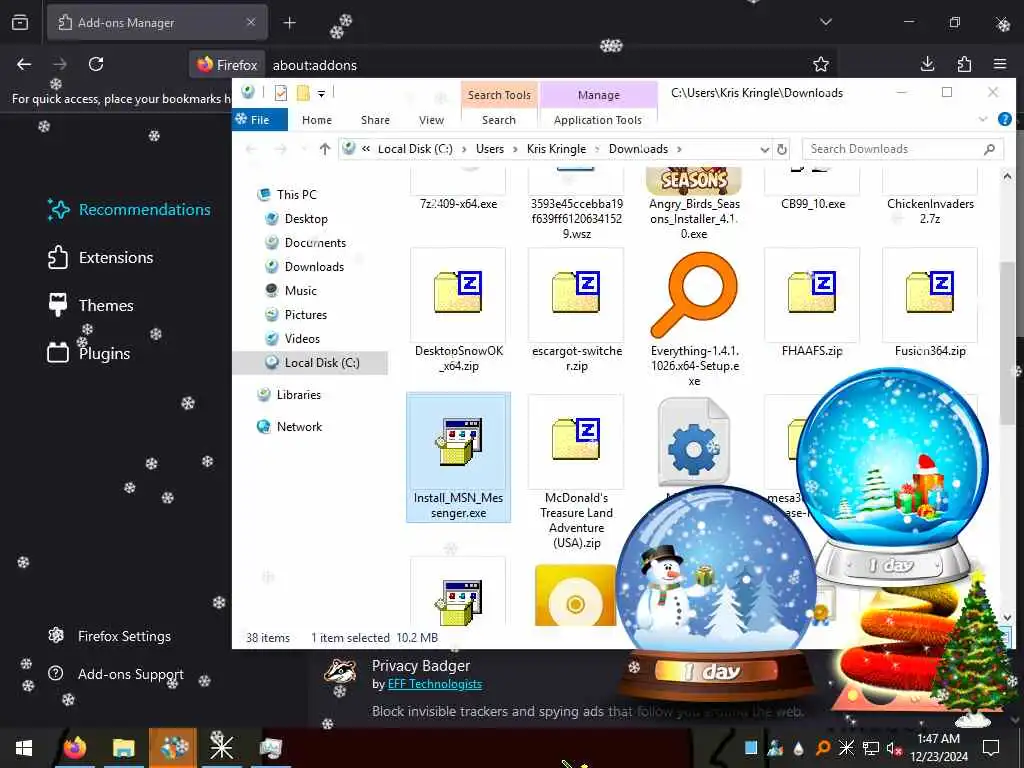The height and width of the screenshot is (768, 1024).
Task: Expand the Explorer ribbon chevron
Action: click(983, 120)
